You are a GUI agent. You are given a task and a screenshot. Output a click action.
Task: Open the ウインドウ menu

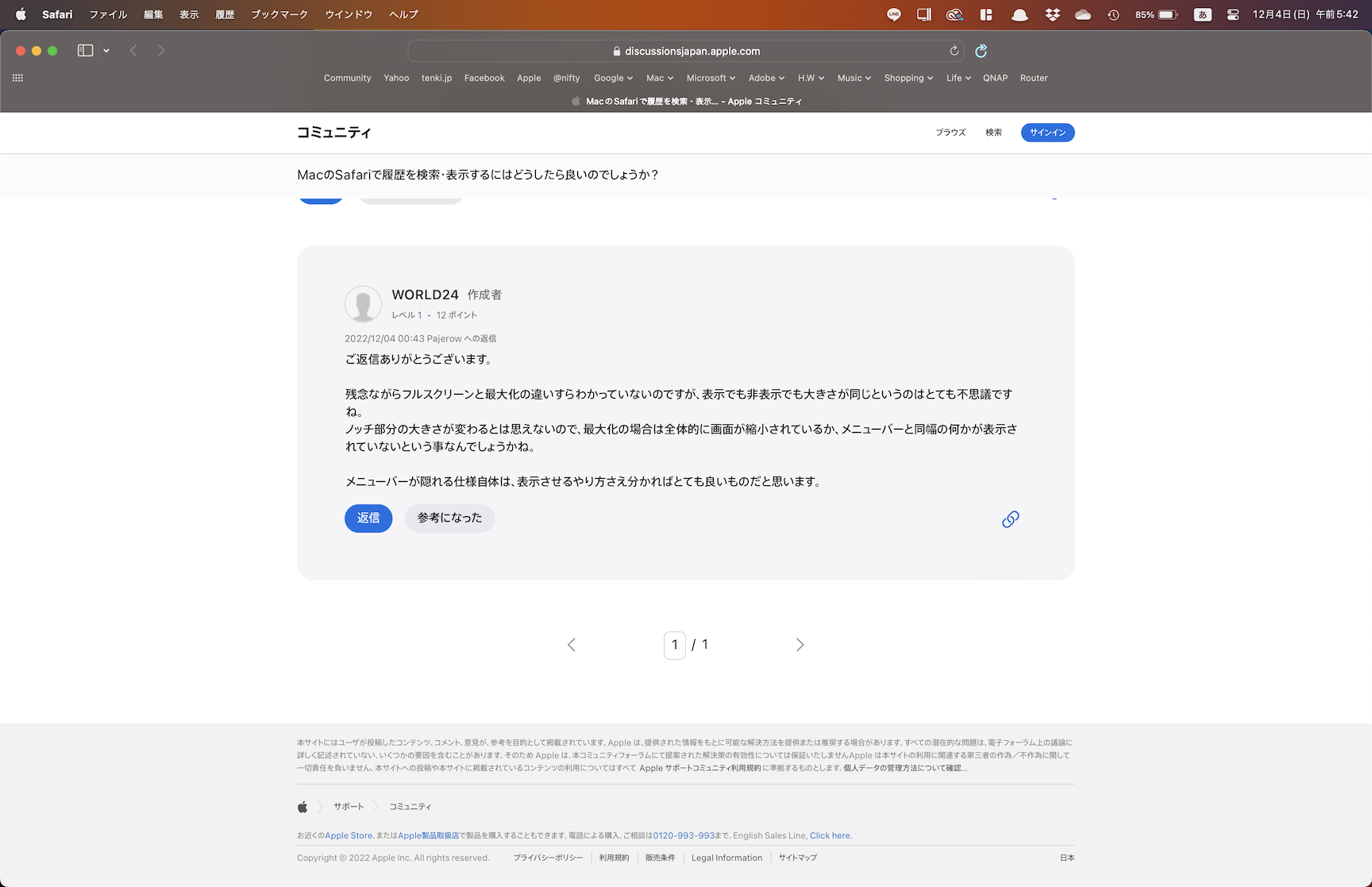(x=349, y=14)
